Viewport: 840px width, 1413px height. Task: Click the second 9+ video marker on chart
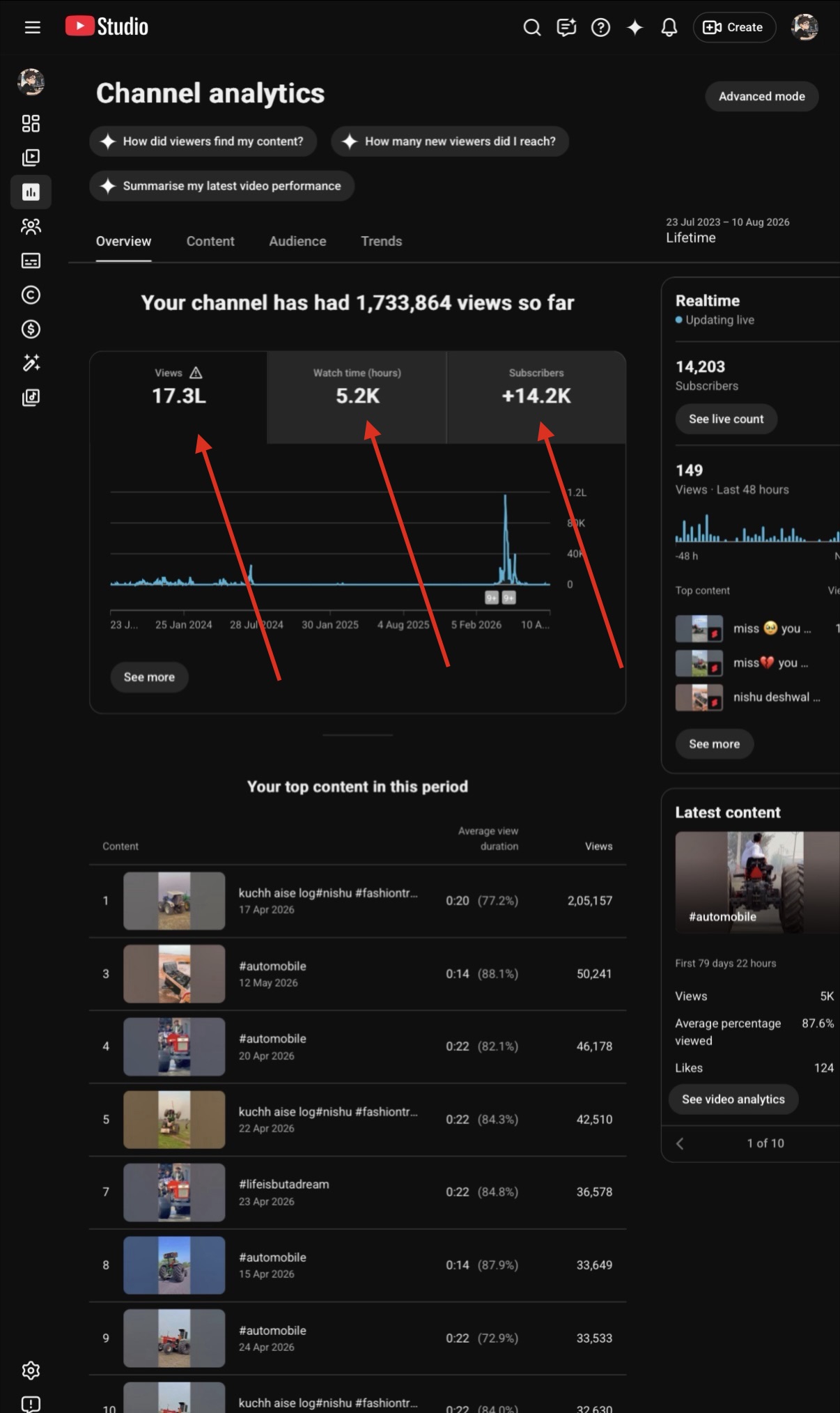(509, 598)
